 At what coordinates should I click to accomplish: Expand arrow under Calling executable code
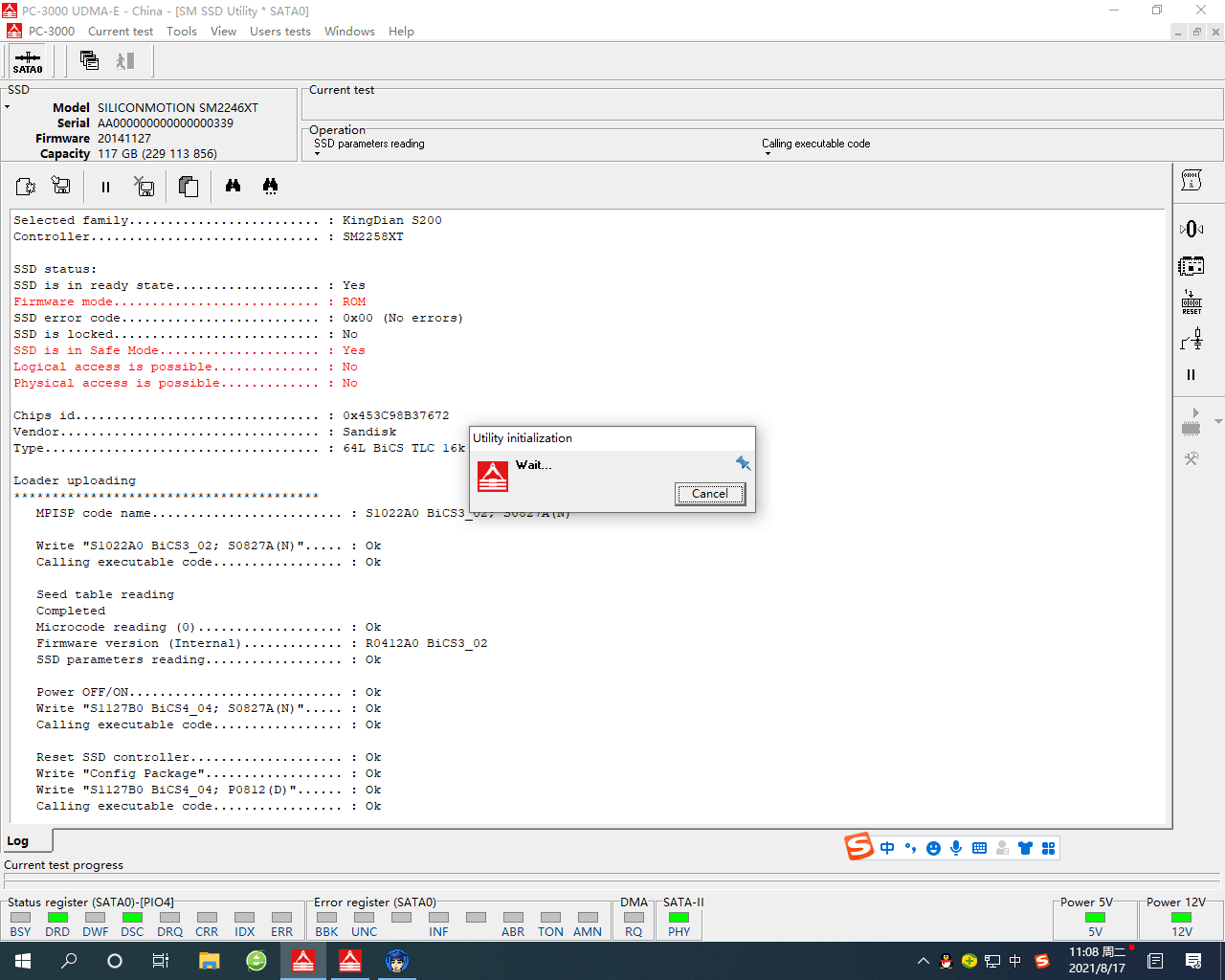click(x=767, y=154)
